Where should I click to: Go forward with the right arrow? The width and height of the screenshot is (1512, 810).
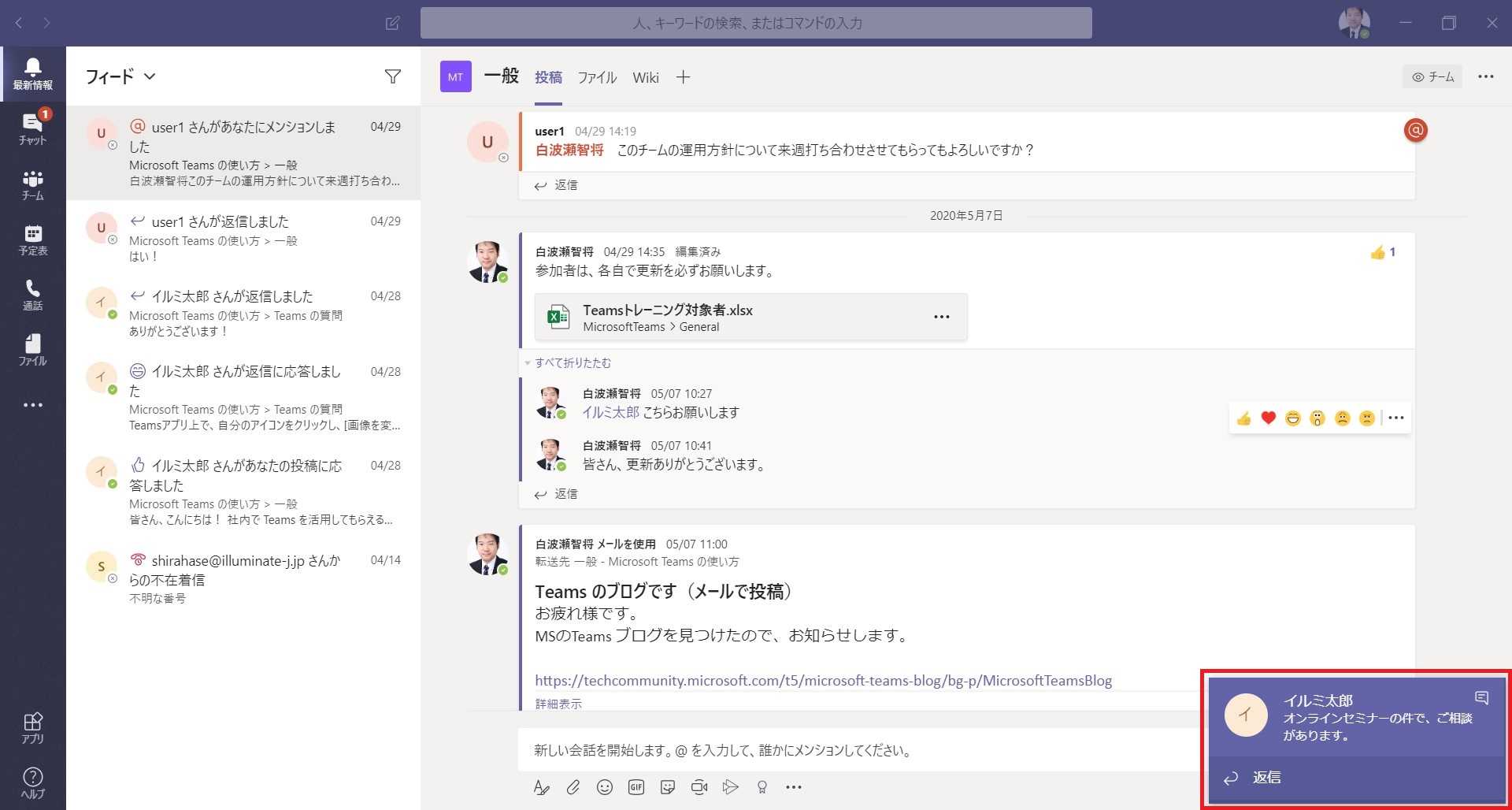47,23
